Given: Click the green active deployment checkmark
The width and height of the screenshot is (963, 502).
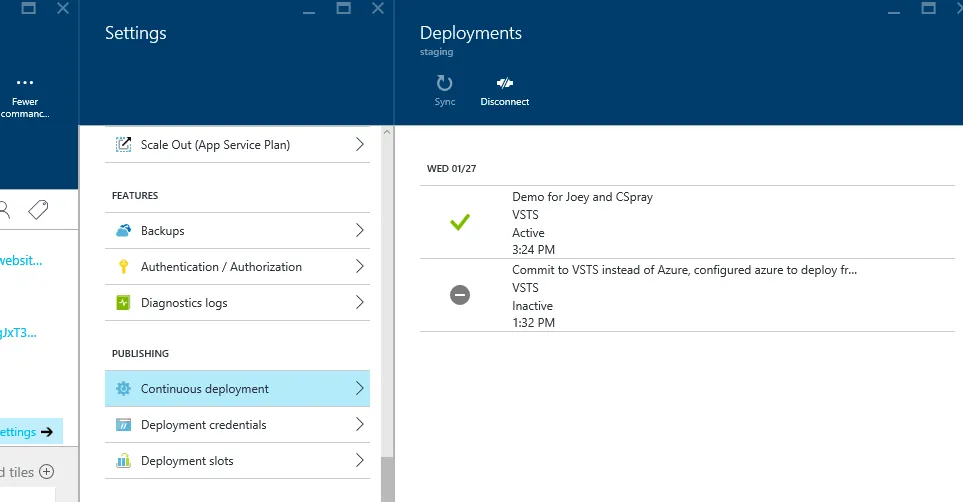Looking at the screenshot, I should [x=460, y=223].
